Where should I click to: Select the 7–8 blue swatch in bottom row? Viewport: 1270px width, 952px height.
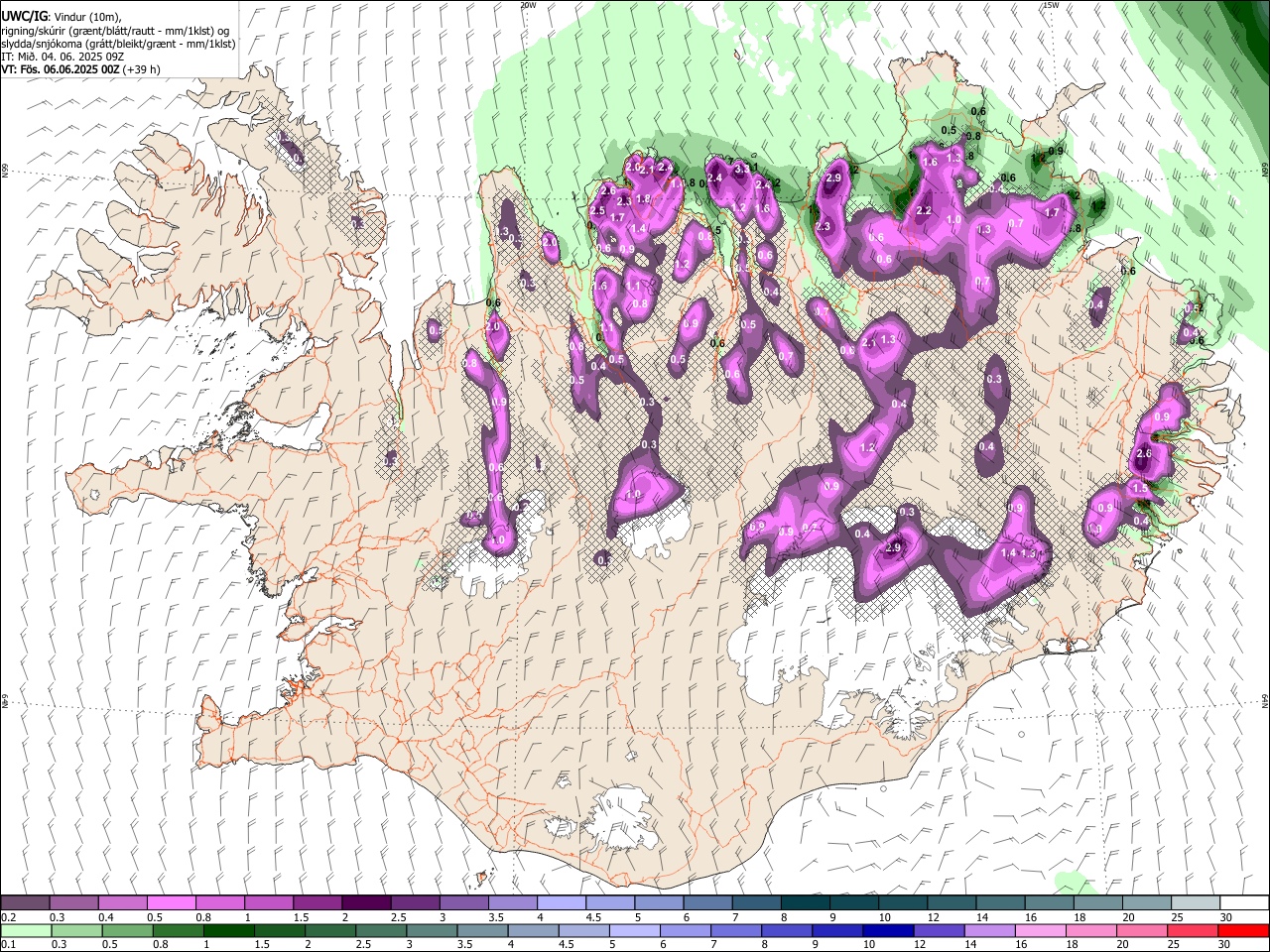pos(735,930)
